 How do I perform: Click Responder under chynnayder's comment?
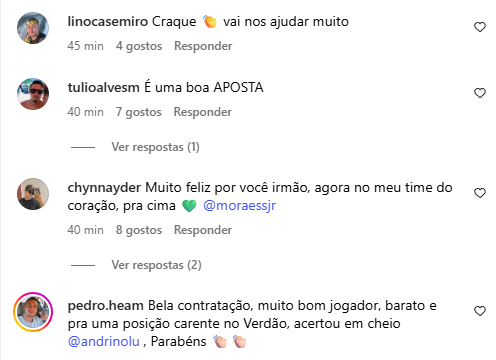point(203,230)
